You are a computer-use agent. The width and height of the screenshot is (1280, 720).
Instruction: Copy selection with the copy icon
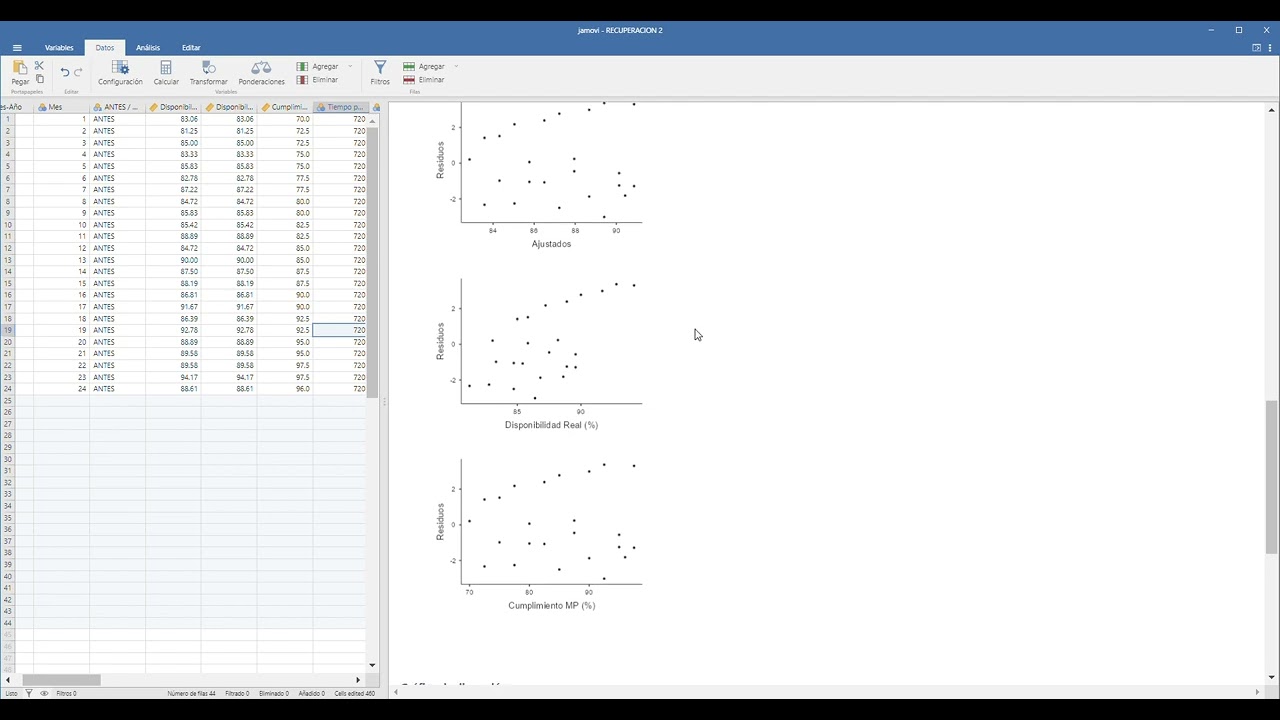click(x=40, y=79)
